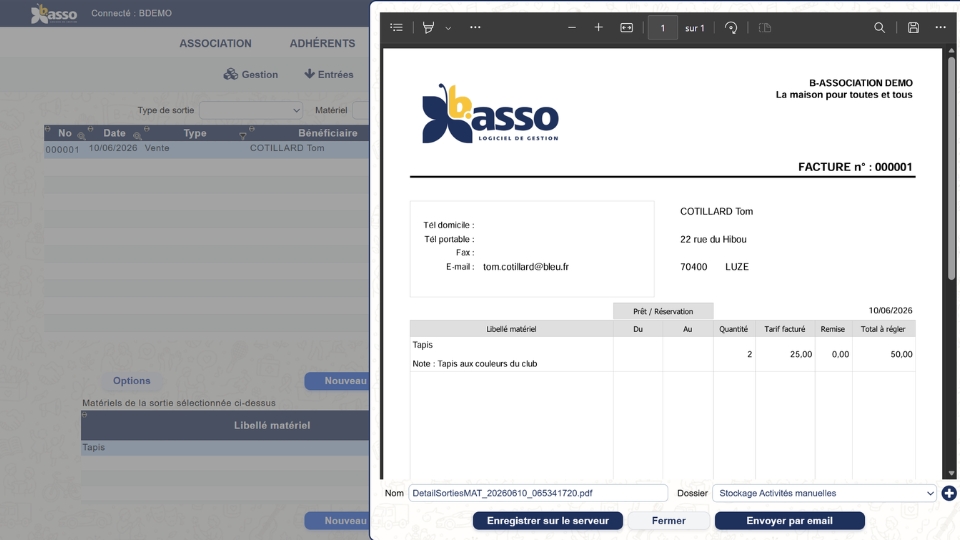Viewport: 960px width, 540px height.
Task: Click the search icon on No column
Action: click(81, 136)
